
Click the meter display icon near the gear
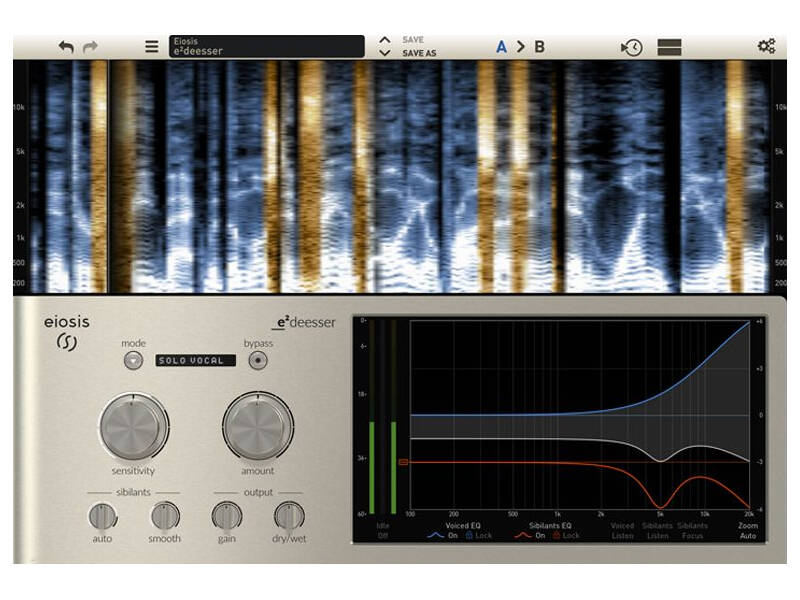[x=670, y=45]
